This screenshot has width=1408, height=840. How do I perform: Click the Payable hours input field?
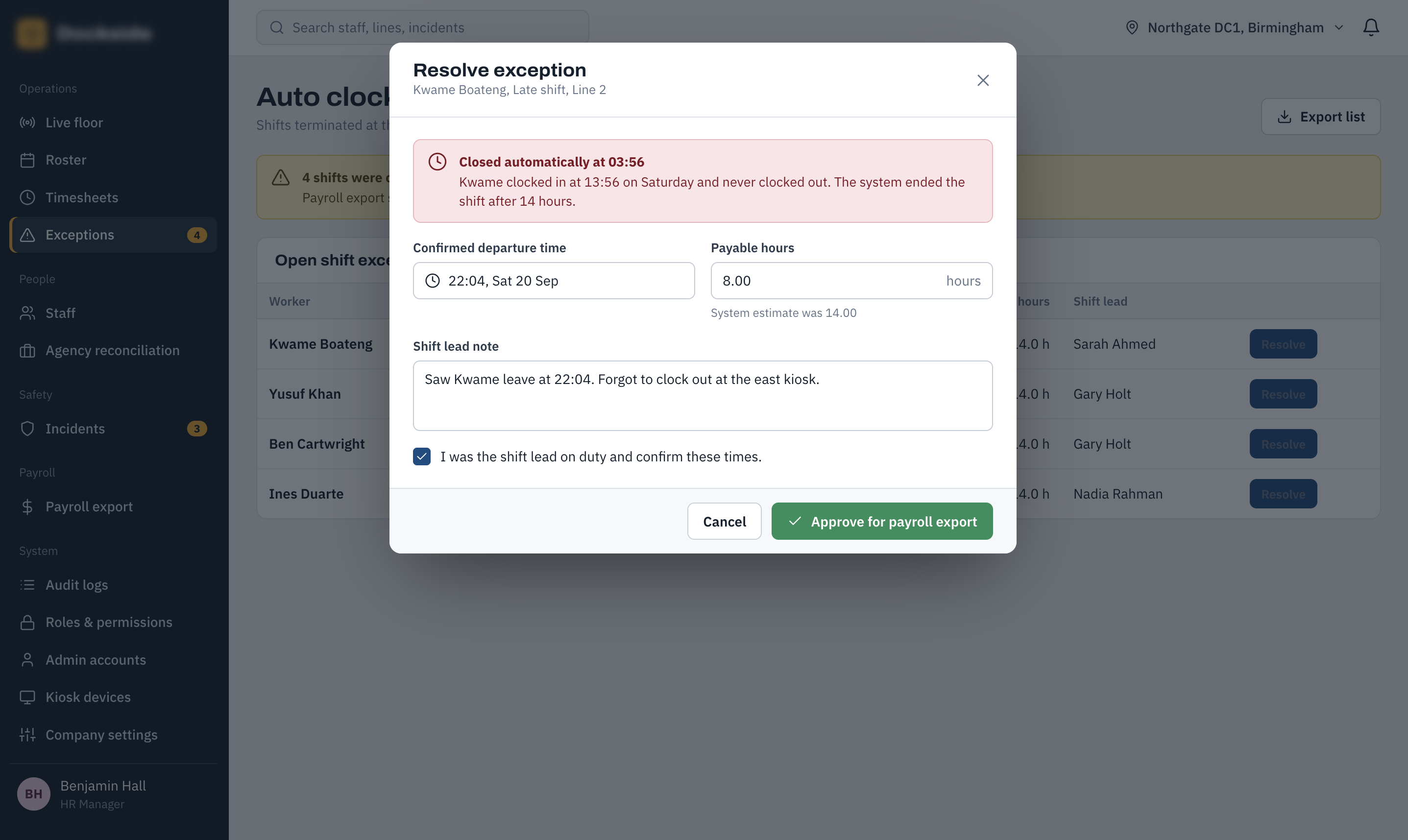[x=851, y=281]
